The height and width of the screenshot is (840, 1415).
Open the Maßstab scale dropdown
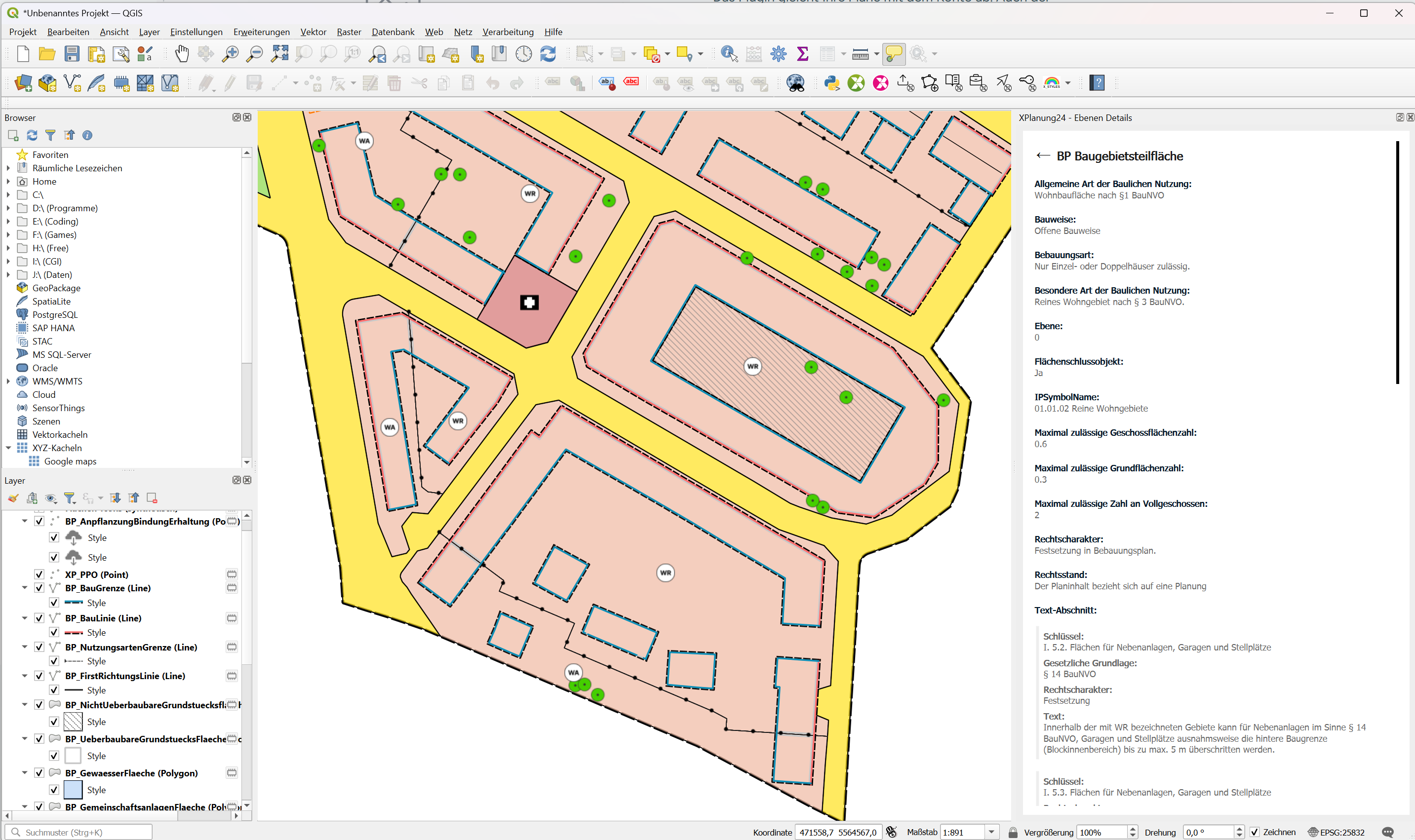coord(991,832)
